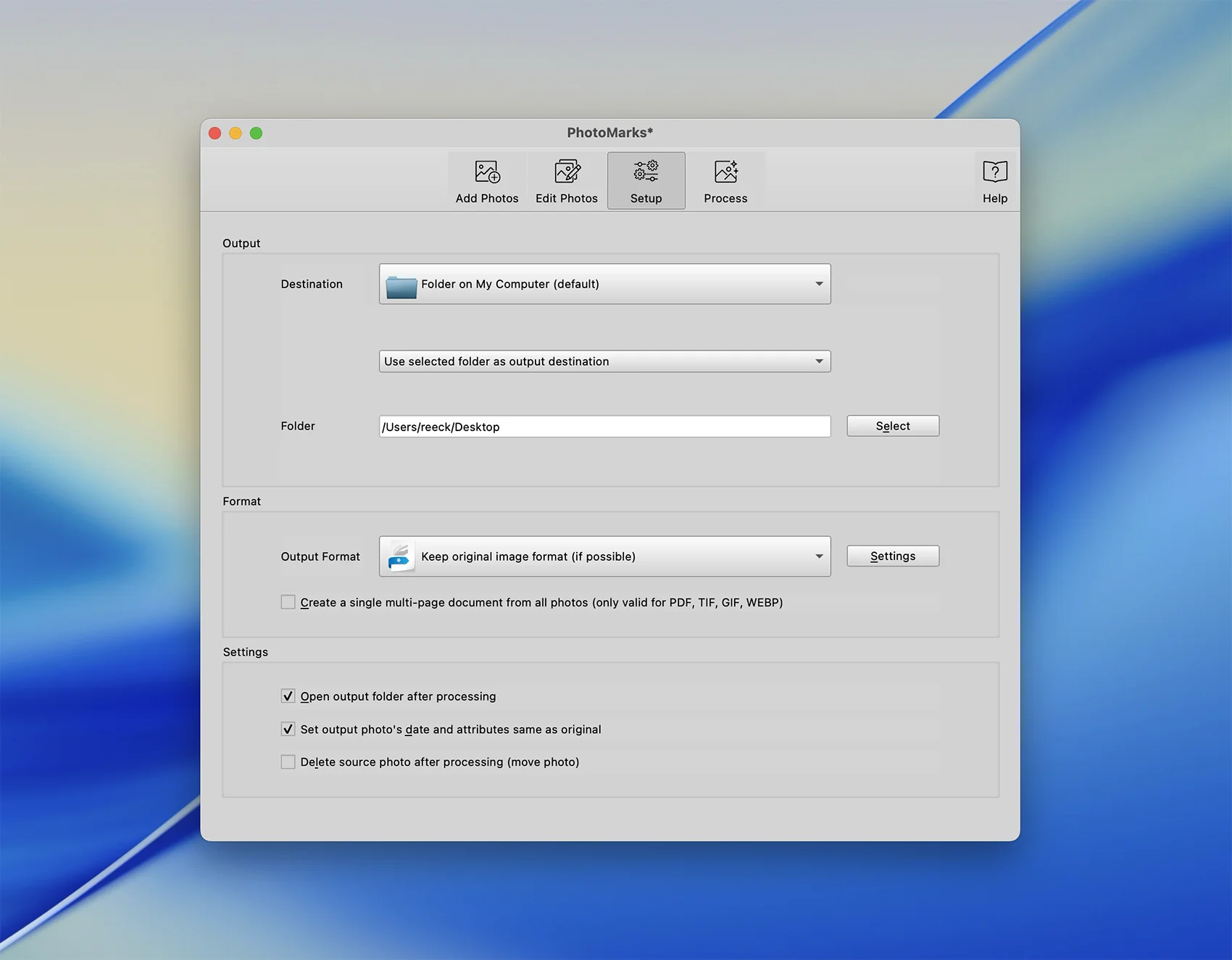Enable Delete source photo after processing

(288, 762)
